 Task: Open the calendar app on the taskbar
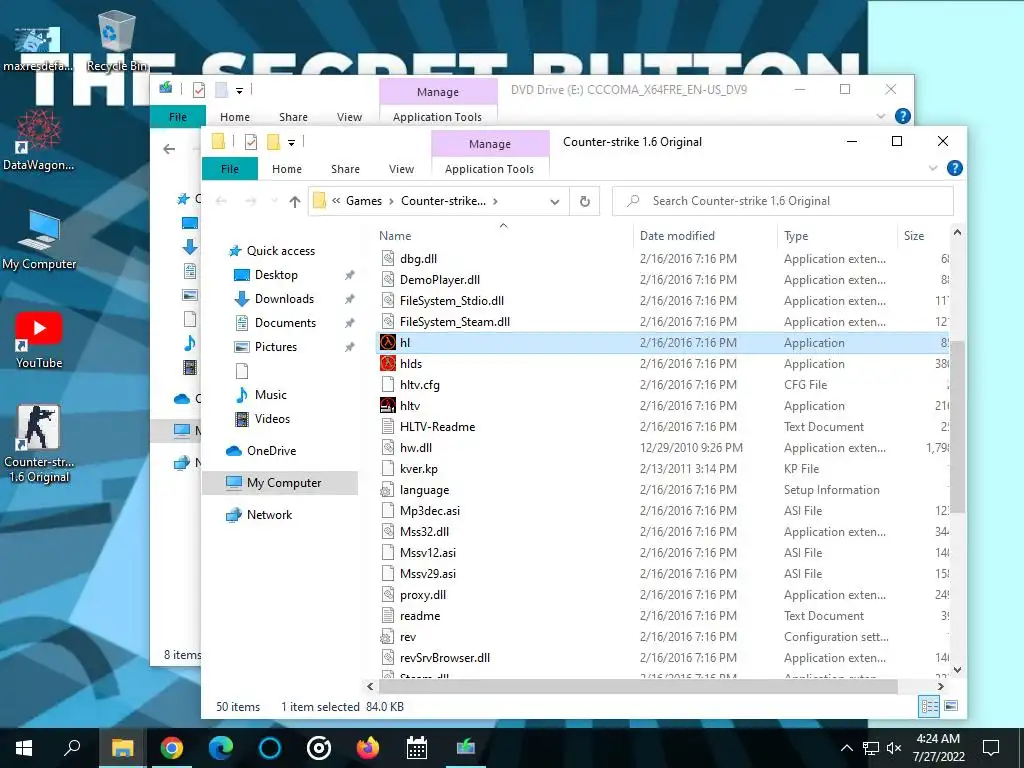[x=417, y=747]
